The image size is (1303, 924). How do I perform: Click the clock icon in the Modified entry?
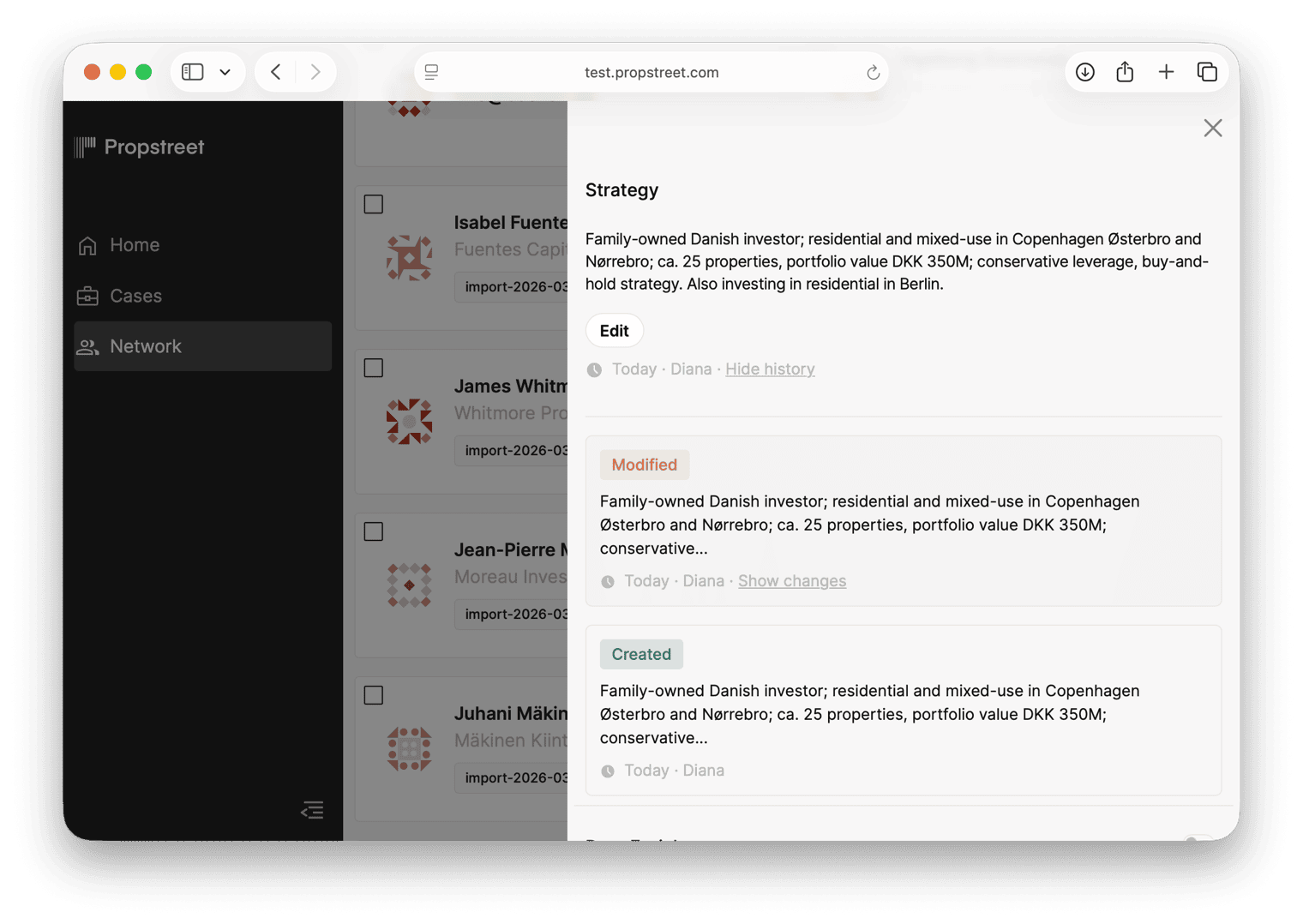pos(608,582)
